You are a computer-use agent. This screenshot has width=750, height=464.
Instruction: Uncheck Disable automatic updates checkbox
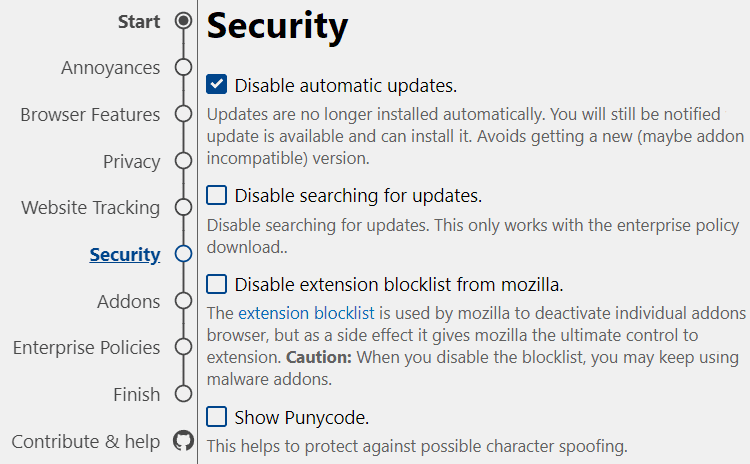(x=217, y=85)
